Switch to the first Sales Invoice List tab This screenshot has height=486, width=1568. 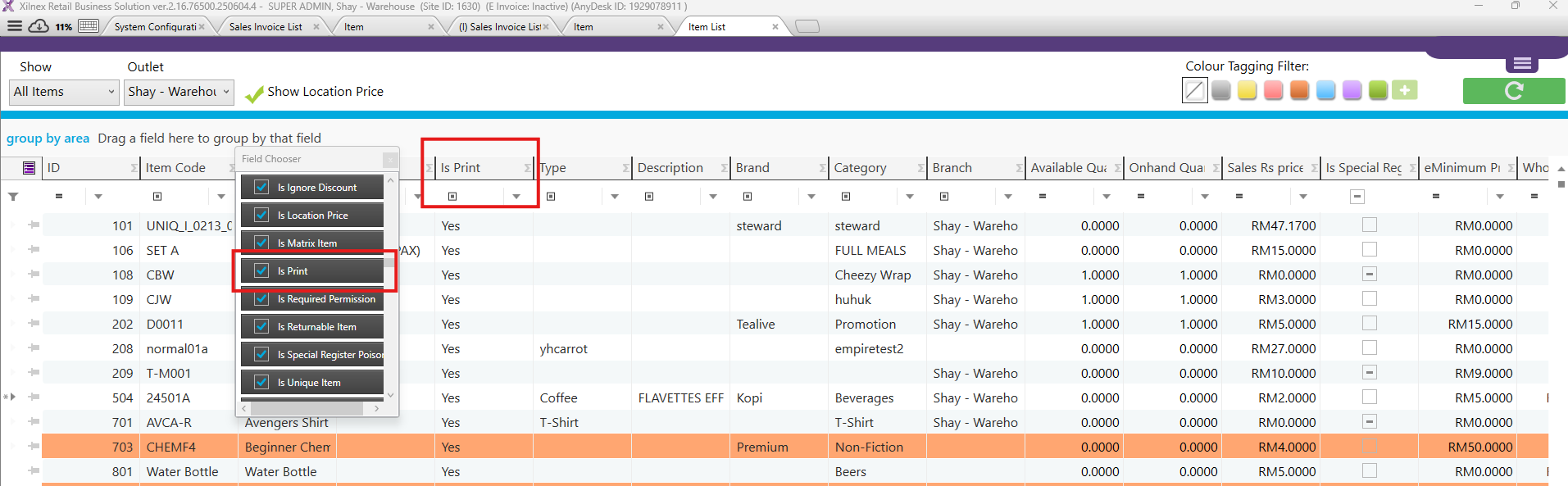(x=266, y=27)
